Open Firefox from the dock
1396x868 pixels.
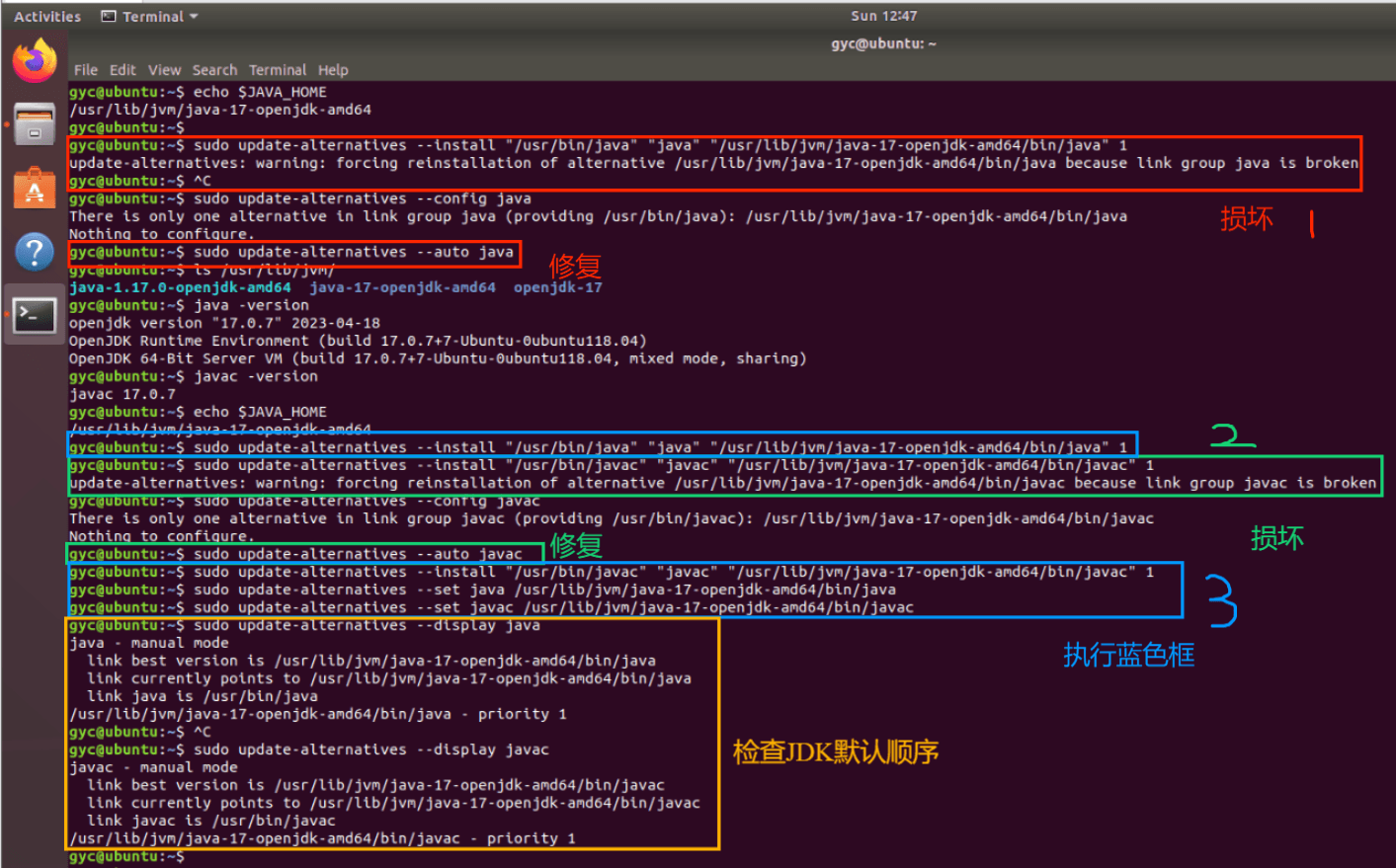pos(33,58)
